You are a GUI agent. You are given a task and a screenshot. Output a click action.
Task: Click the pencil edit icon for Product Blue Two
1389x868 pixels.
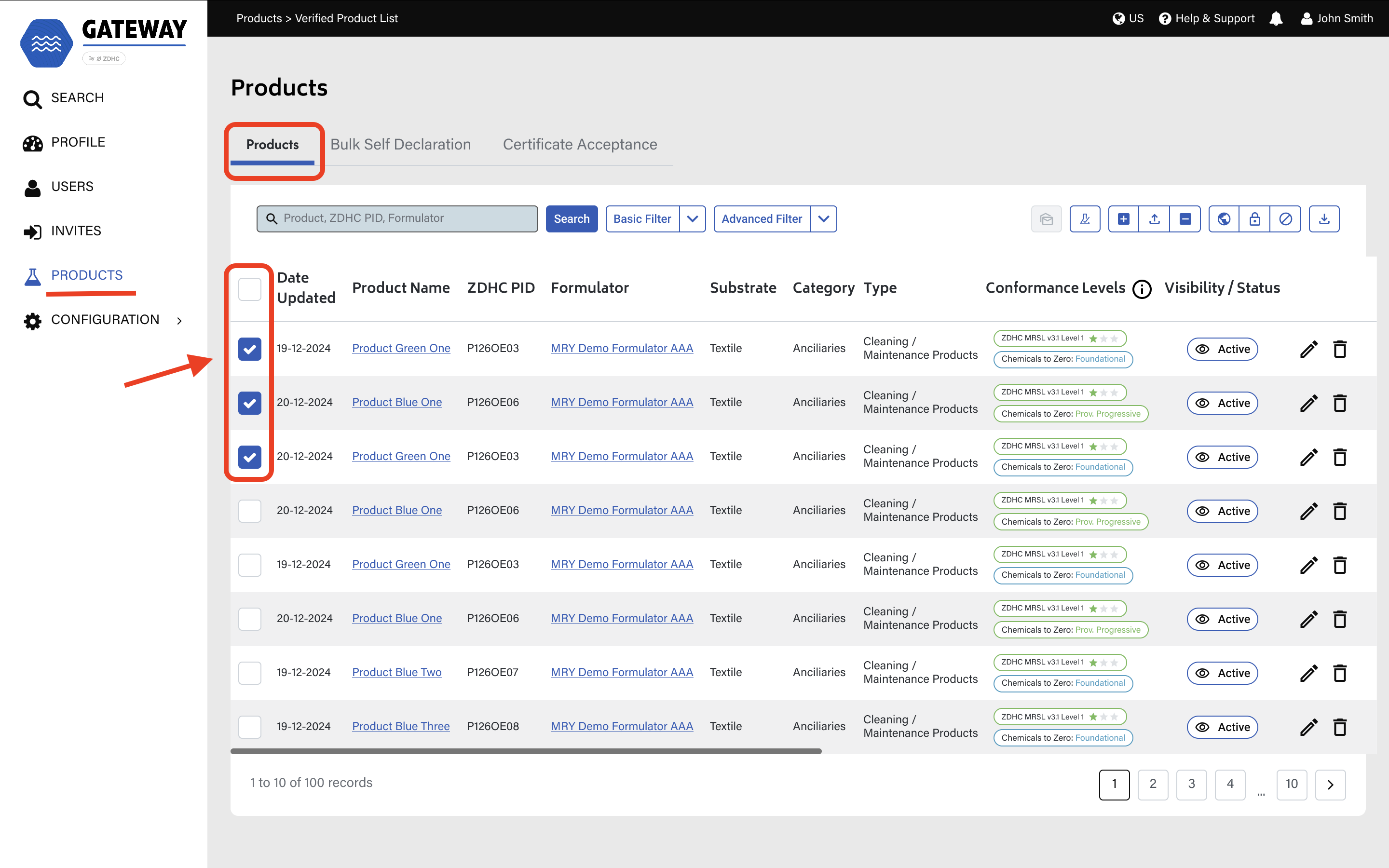point(1308,673)
